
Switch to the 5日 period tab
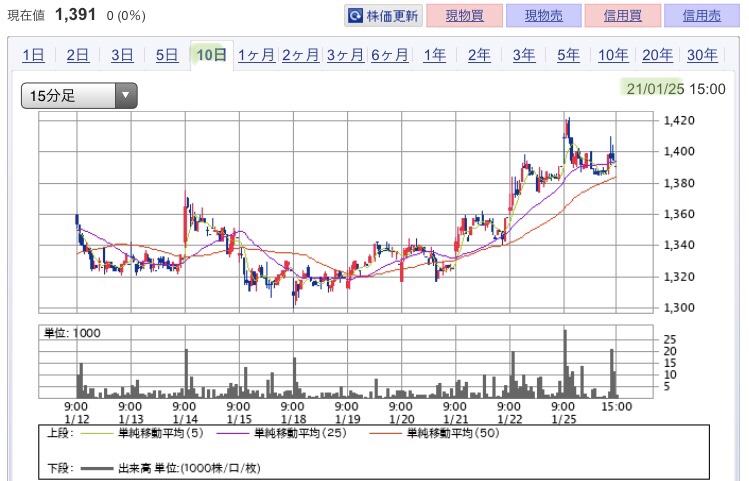[x=167, y=55]
